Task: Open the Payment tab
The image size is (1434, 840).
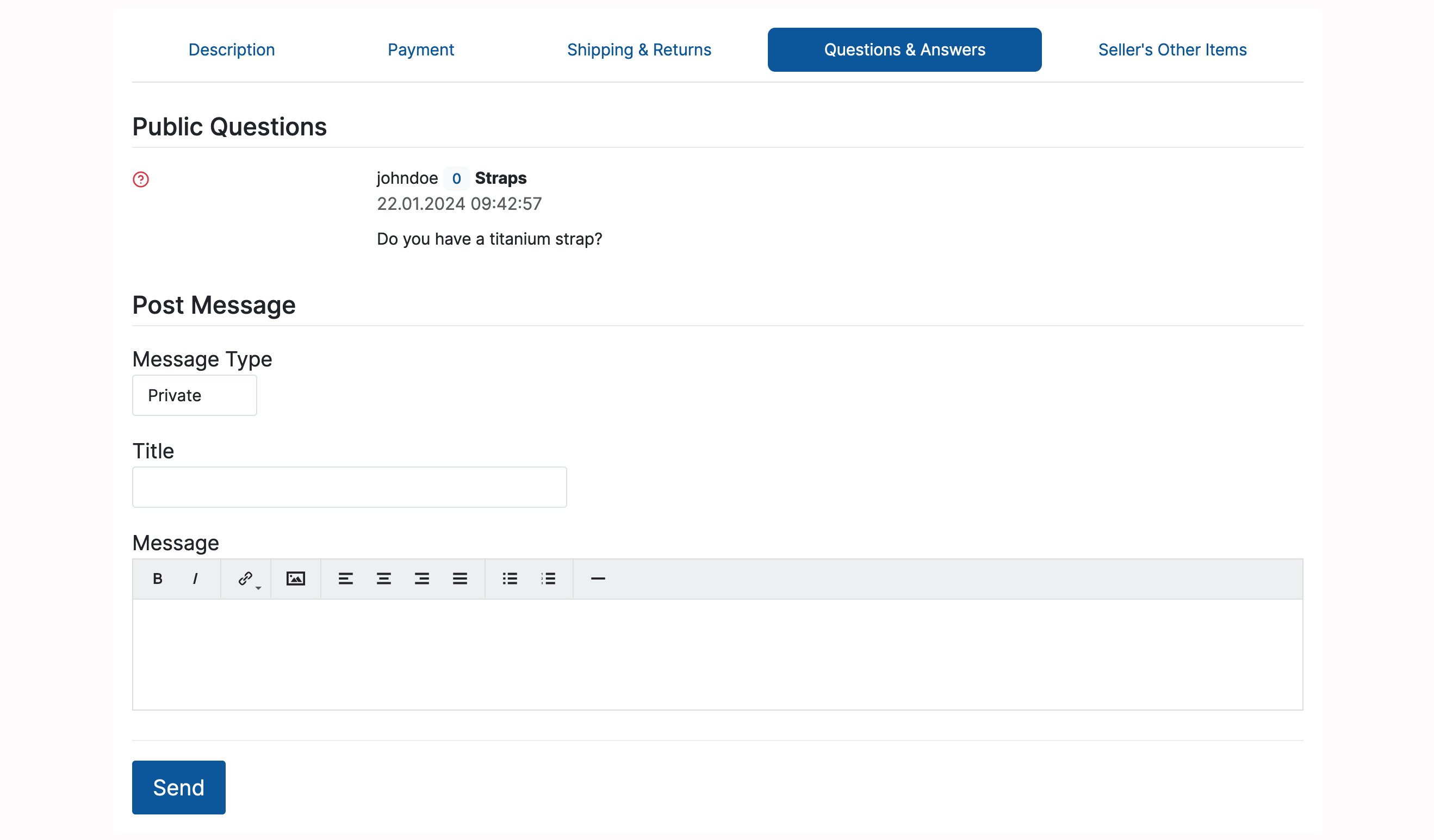Action: tap(420, 50)
